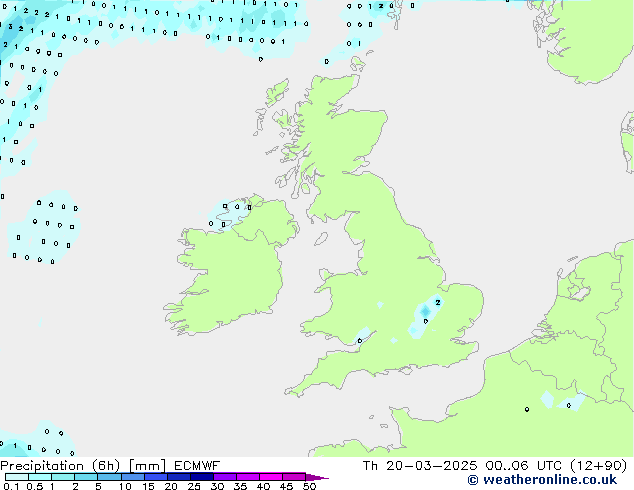Click the "(12+90)" forecast run label
Image resolution: width=634 pixels, height=490 pixels.
coord(598,466)
